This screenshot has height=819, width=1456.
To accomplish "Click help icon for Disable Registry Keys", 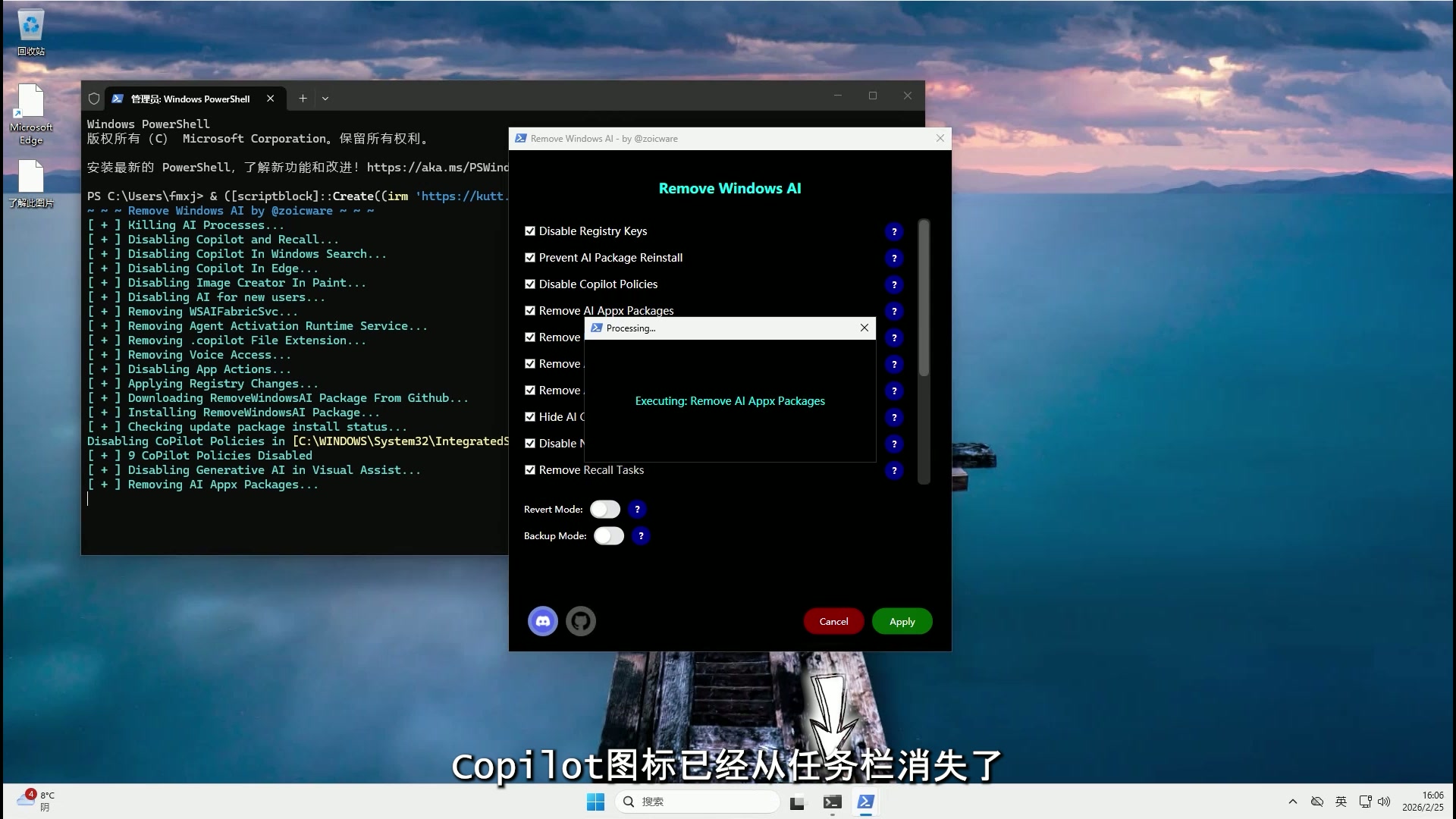I will (894, 231).
